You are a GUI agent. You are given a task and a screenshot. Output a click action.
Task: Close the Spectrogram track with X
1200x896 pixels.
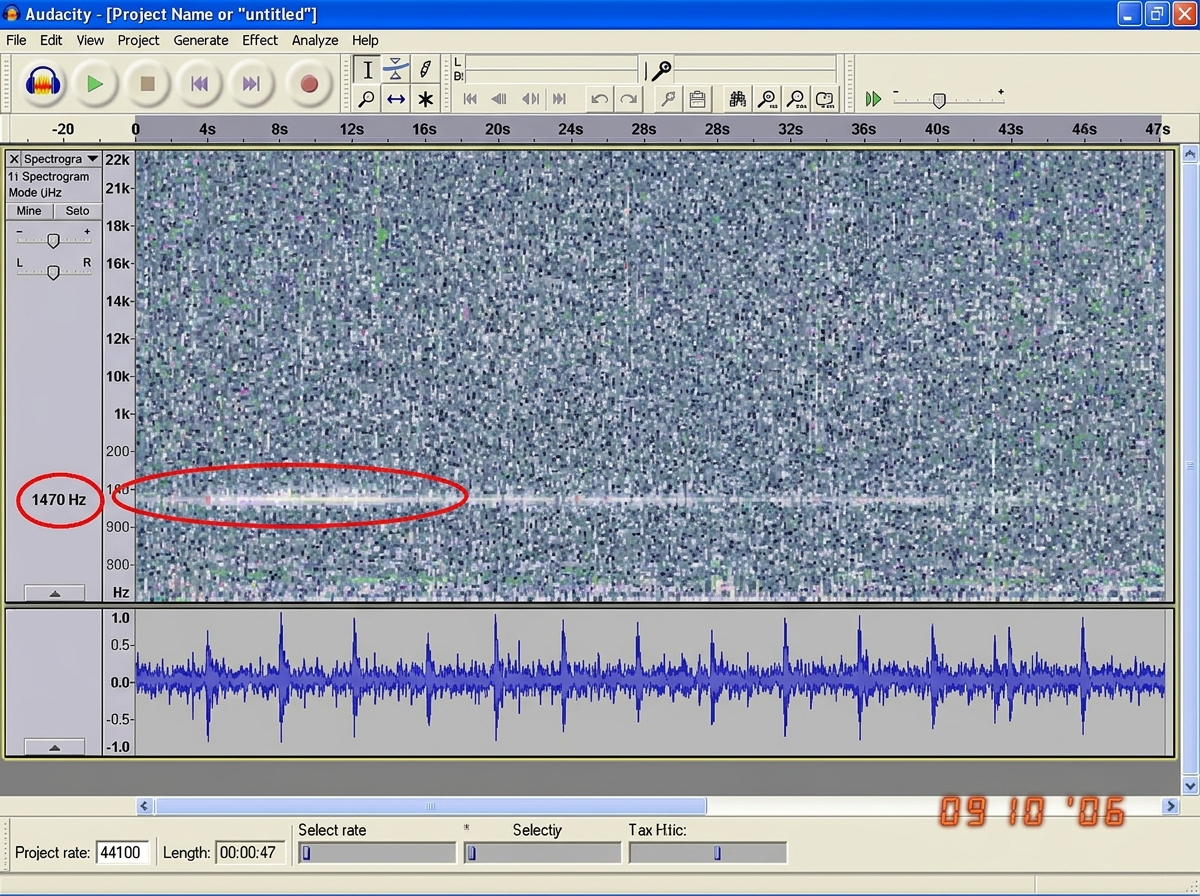click(x=14, y=159)
